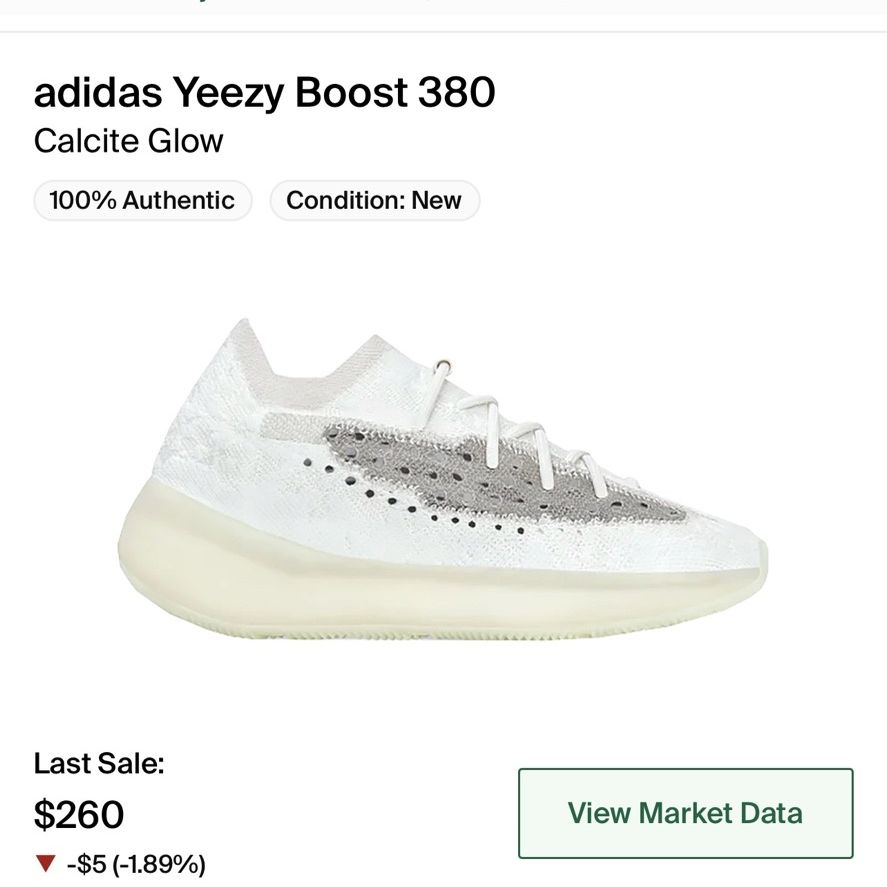This screenshot has height=887, width=887.
Task: Click the word Market in green button
Action: click(x=685, y=813)
